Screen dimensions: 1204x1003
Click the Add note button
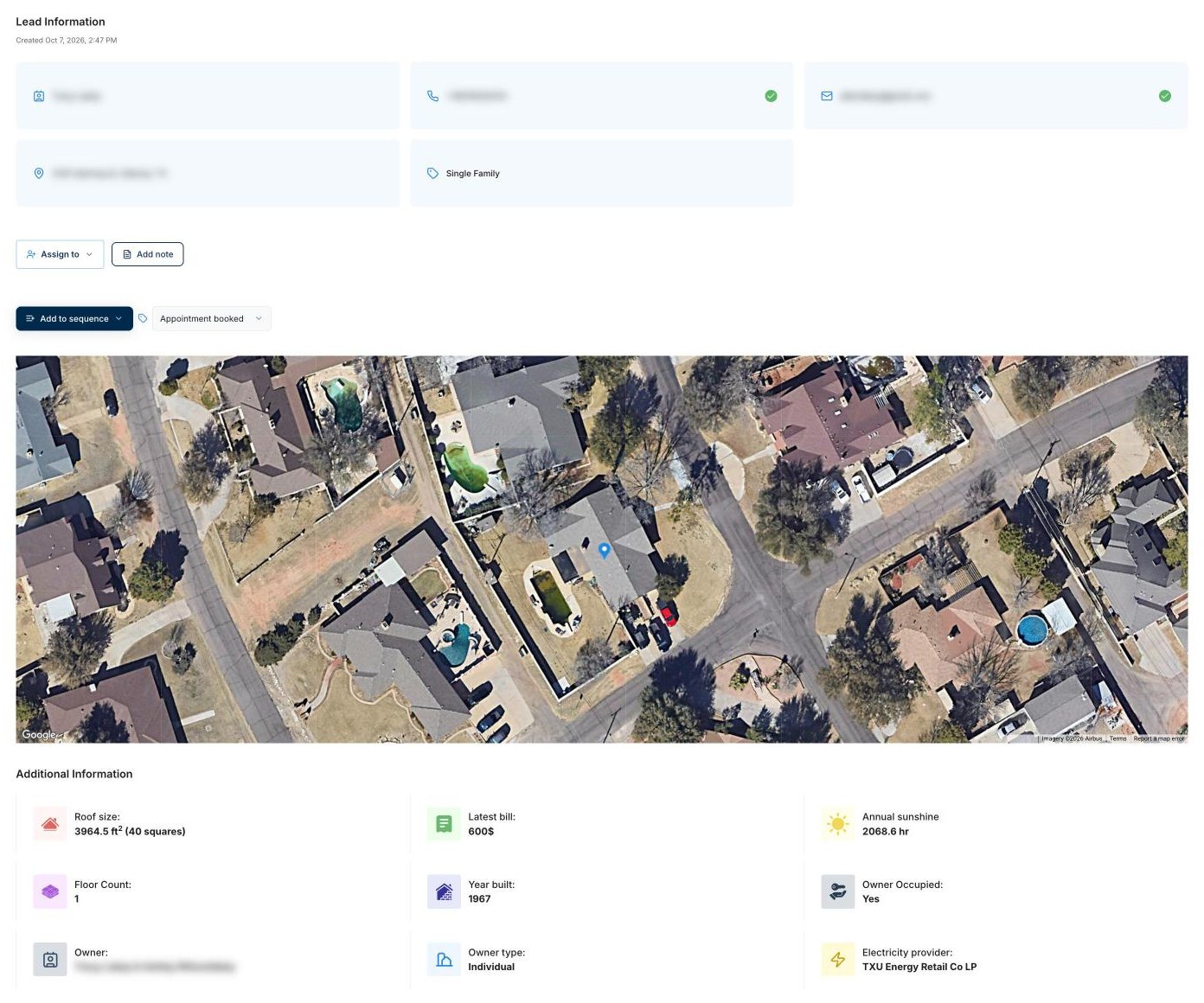[x=147, y=254]
